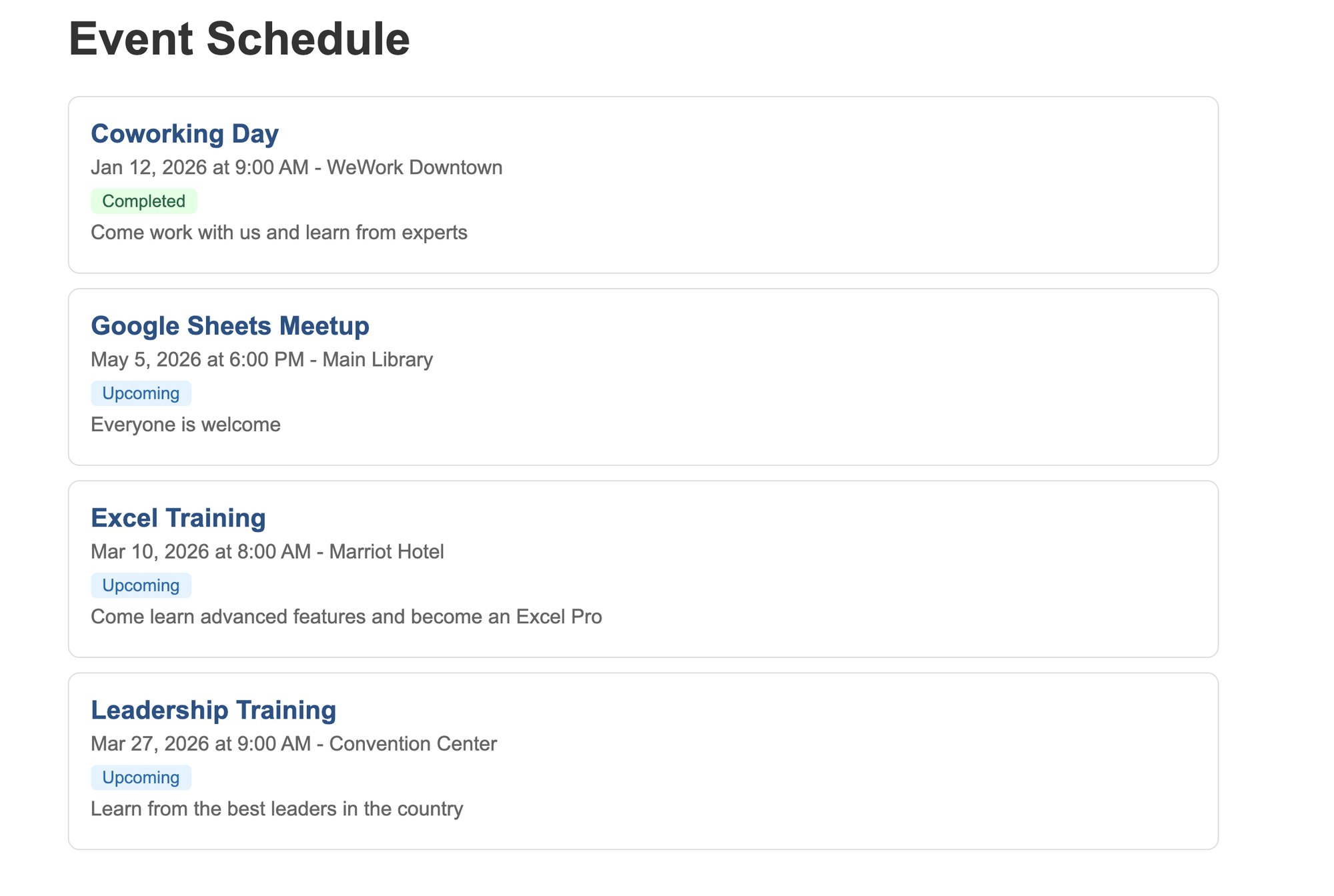Open the Leadership Training event title

[x=213, y=710]
